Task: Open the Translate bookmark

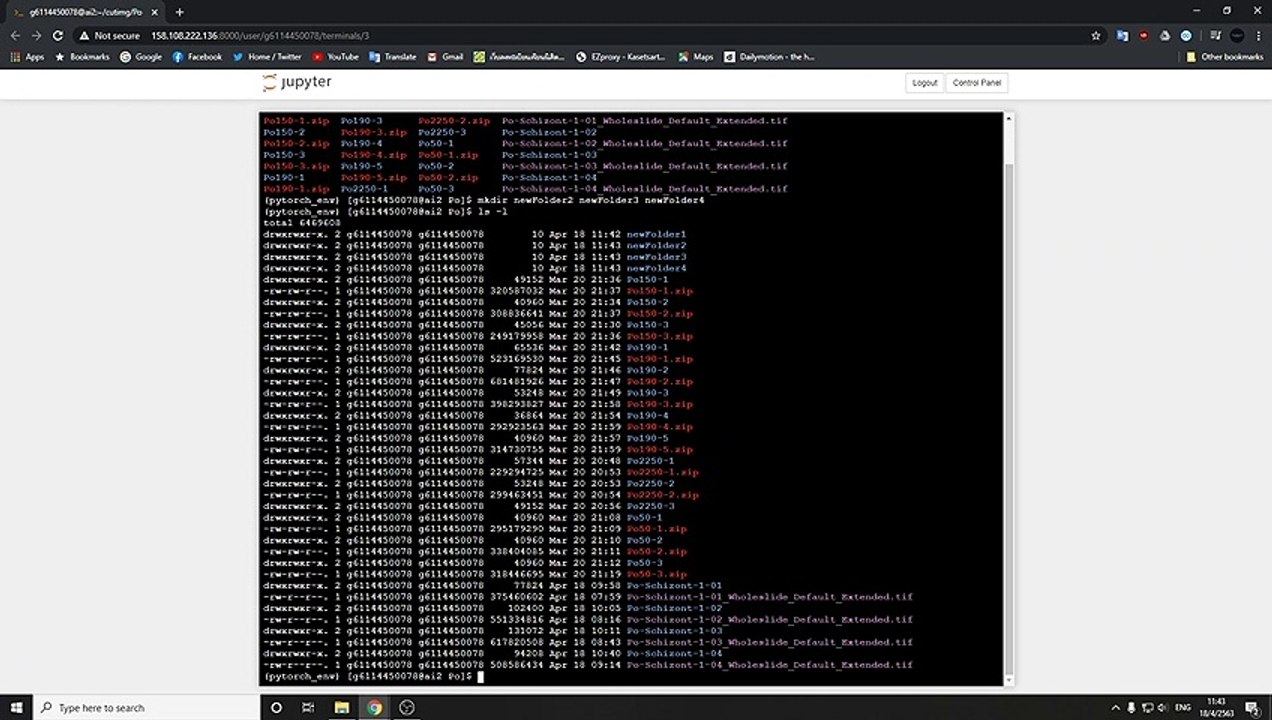Action: (393, 57)
